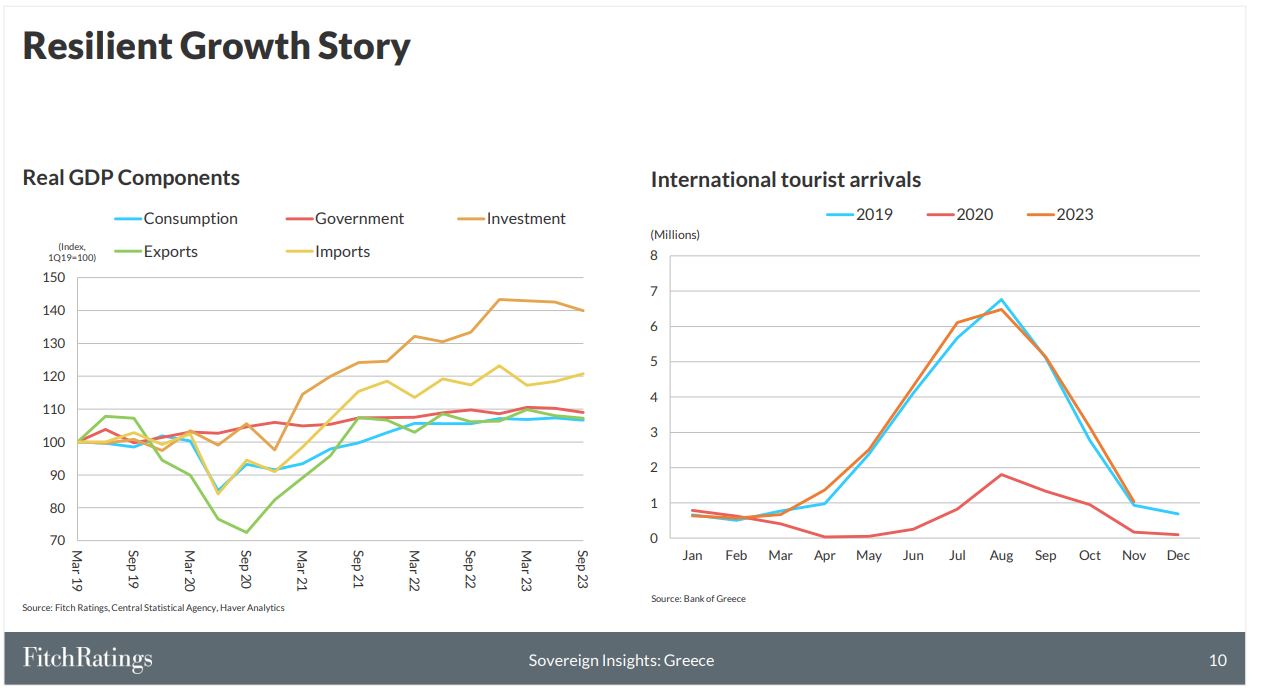
Task: Click the 0 value on tourist axis
Action: [x=654, y=538]
